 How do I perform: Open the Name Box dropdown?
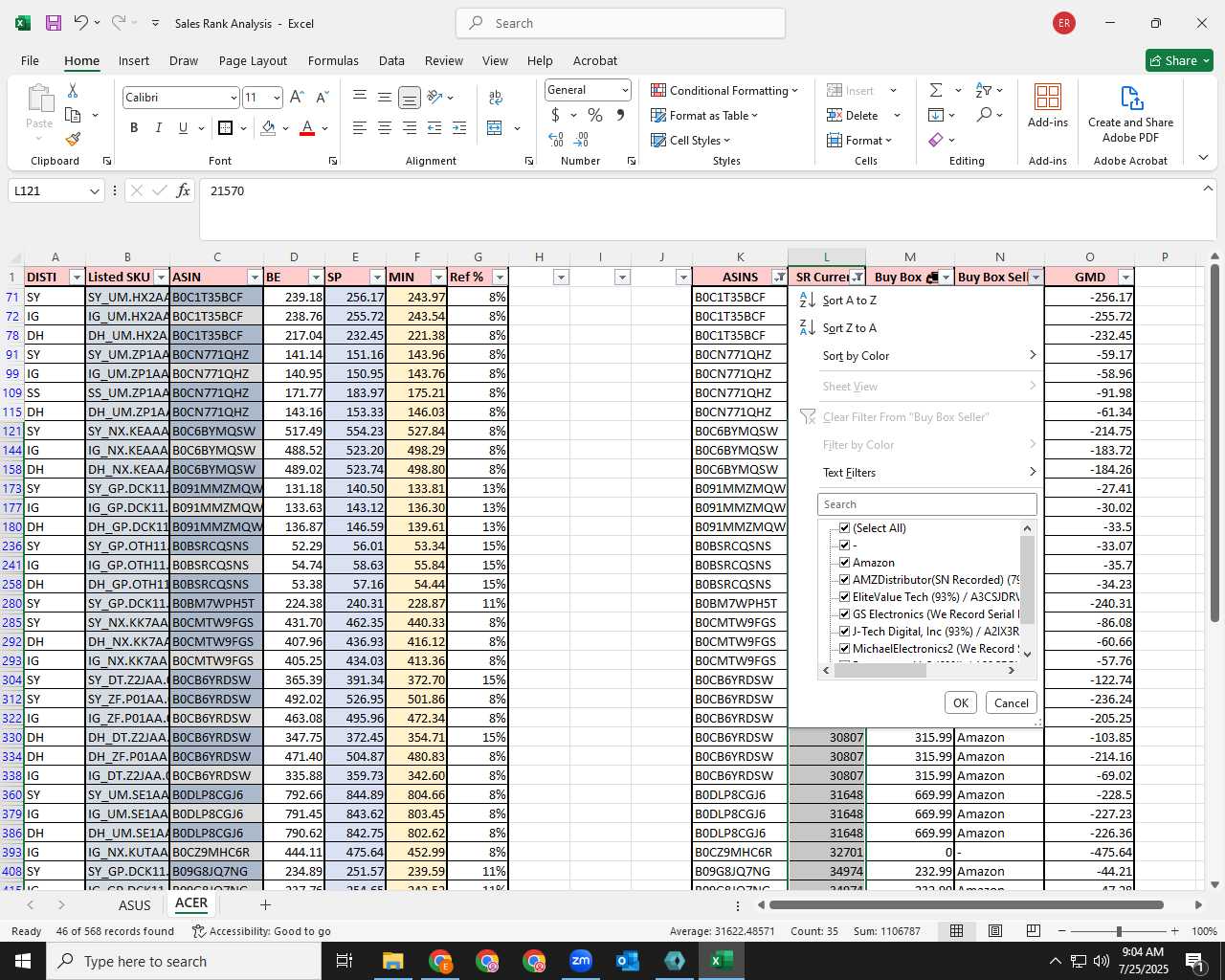94,191
